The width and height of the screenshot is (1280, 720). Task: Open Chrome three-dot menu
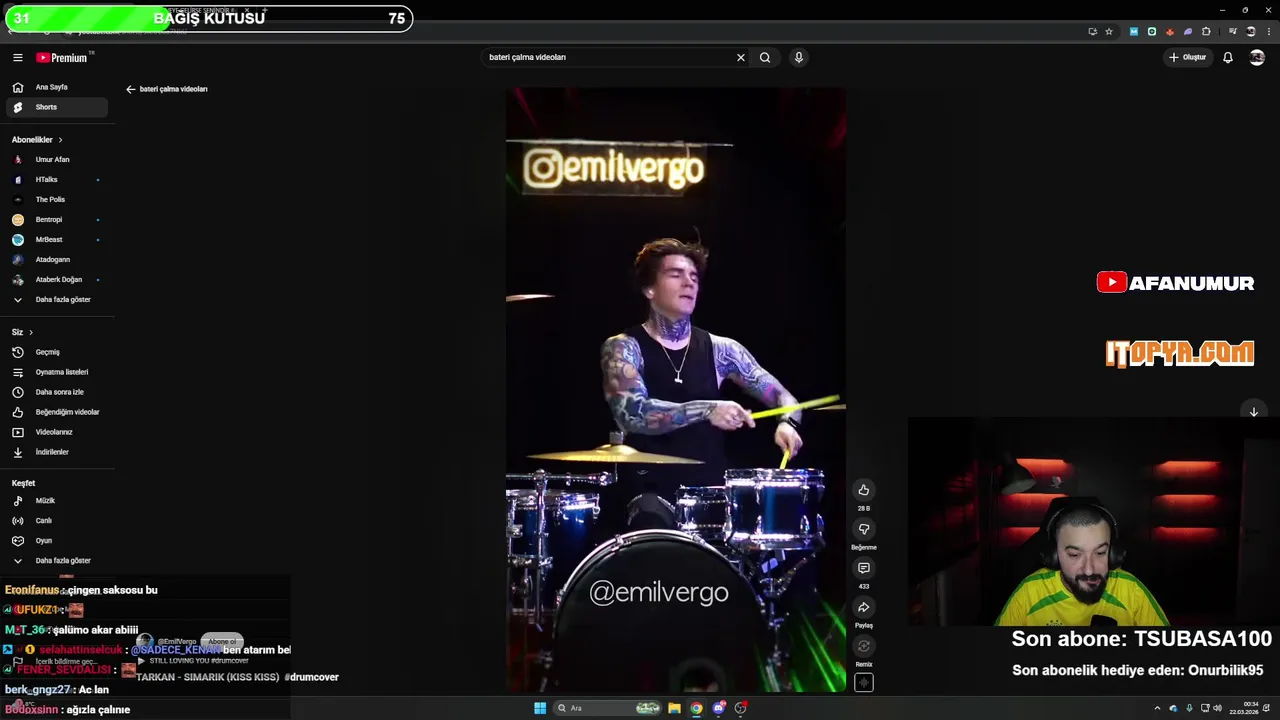[1267, 32]
